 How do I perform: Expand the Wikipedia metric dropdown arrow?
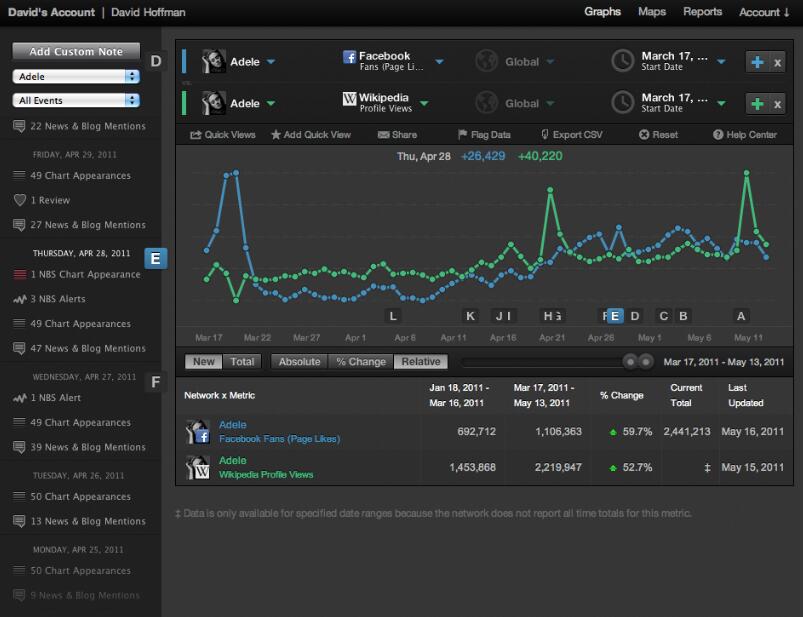tap(424, 103)
